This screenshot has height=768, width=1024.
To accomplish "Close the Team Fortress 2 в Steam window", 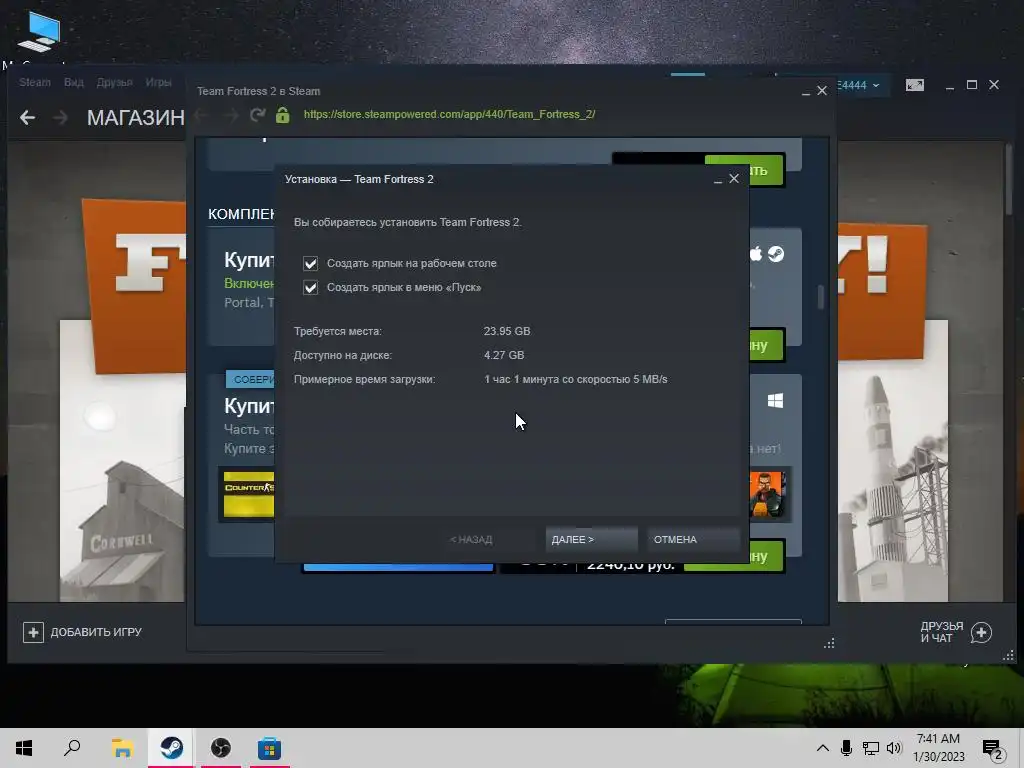I will coord(822,91).
